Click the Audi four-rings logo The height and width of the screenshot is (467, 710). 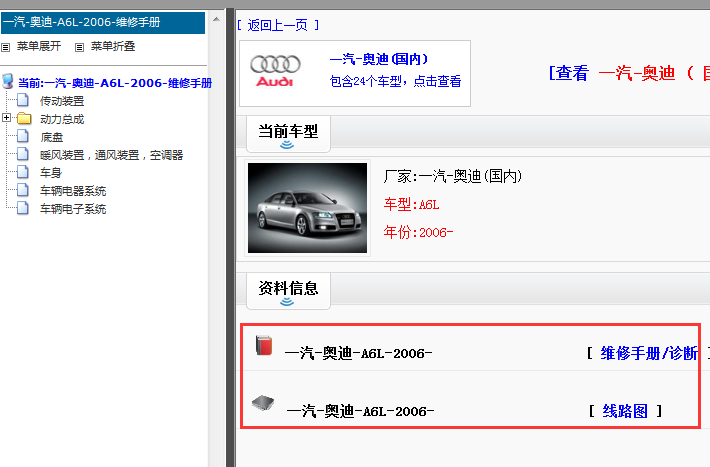coord(275,64)
